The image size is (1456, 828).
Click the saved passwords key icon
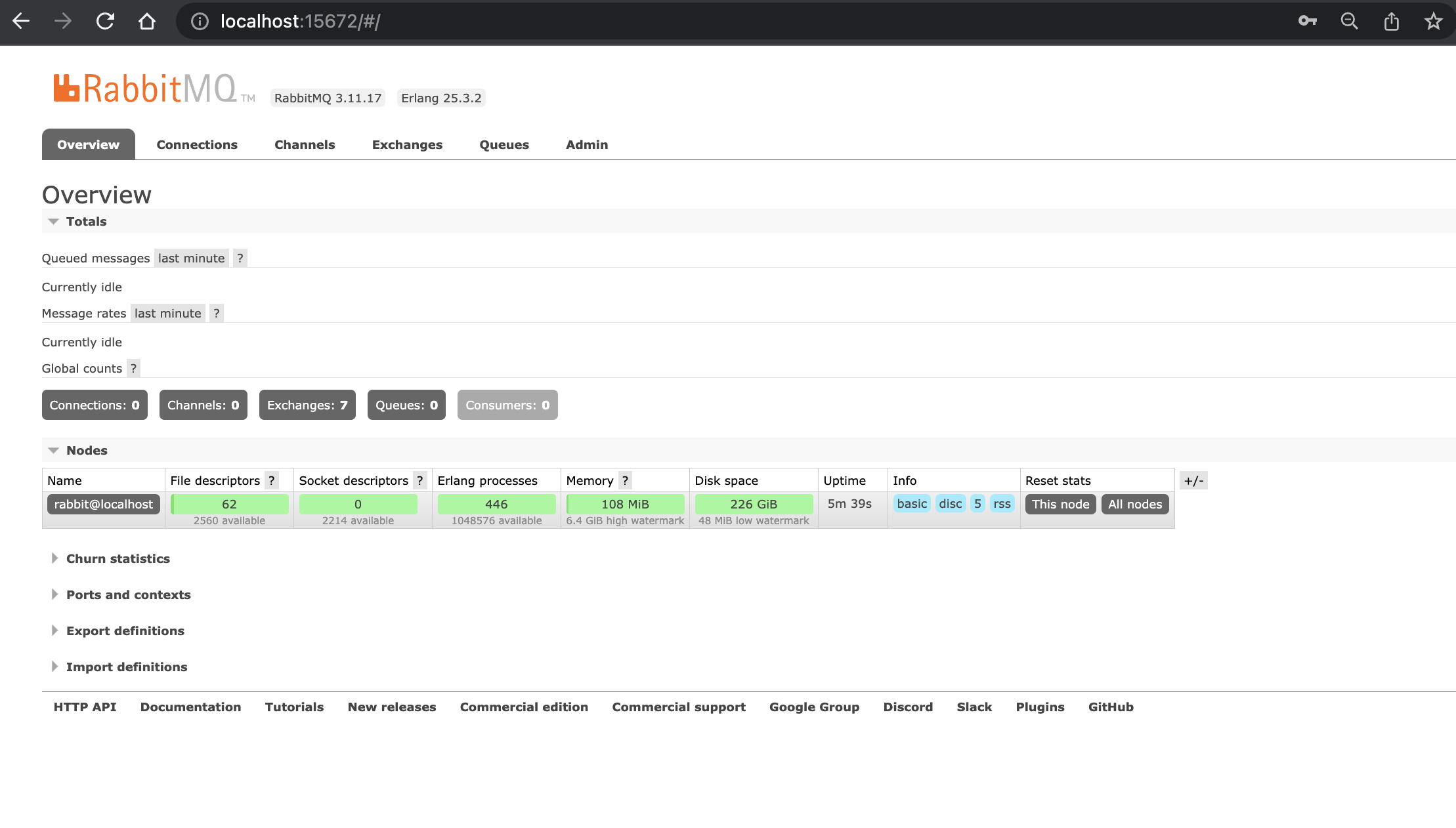pyautogui.click(x=1307, y=22)
